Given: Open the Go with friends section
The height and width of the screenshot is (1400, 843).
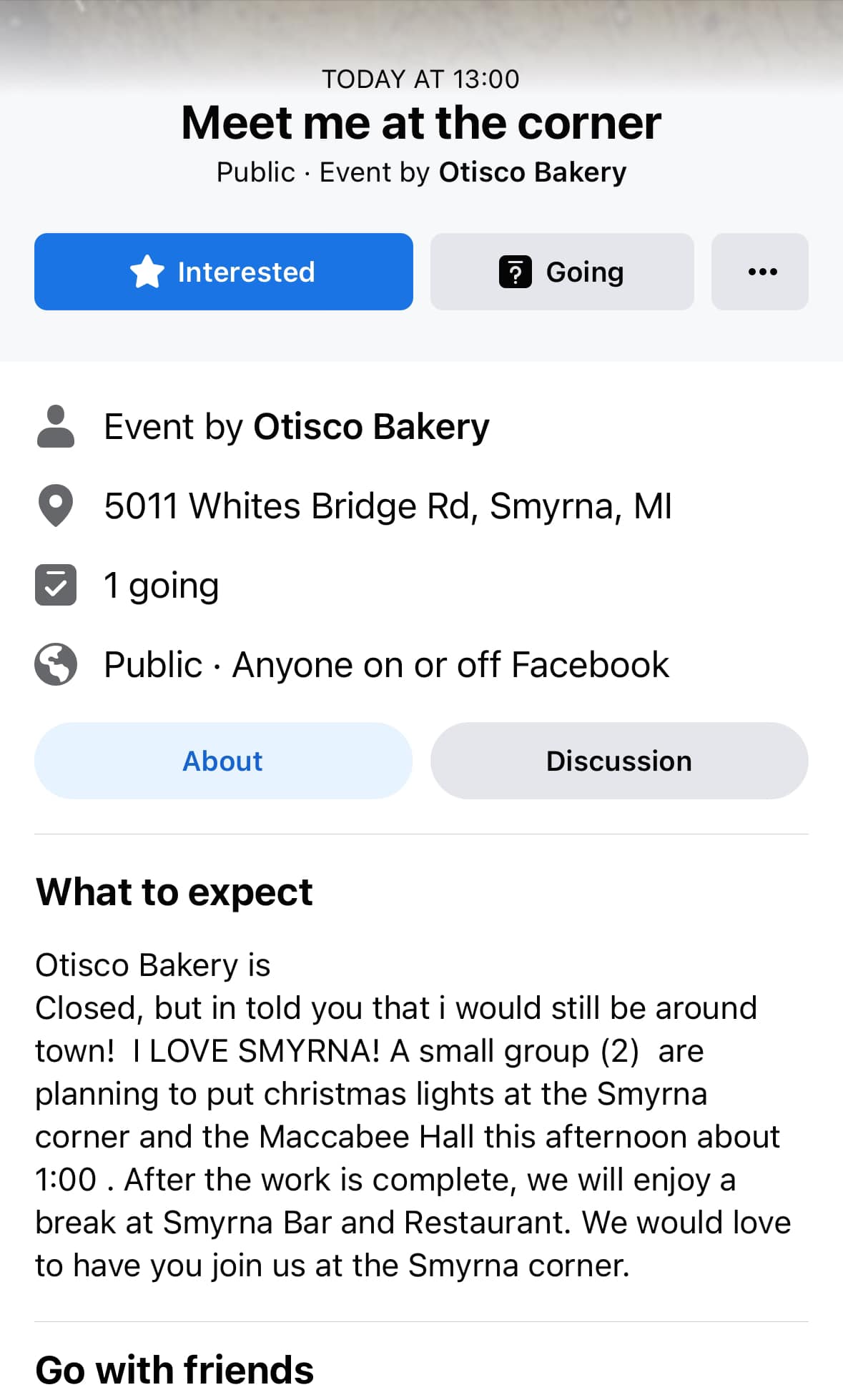Looking at the screenshot, I should pos(174,1370).
